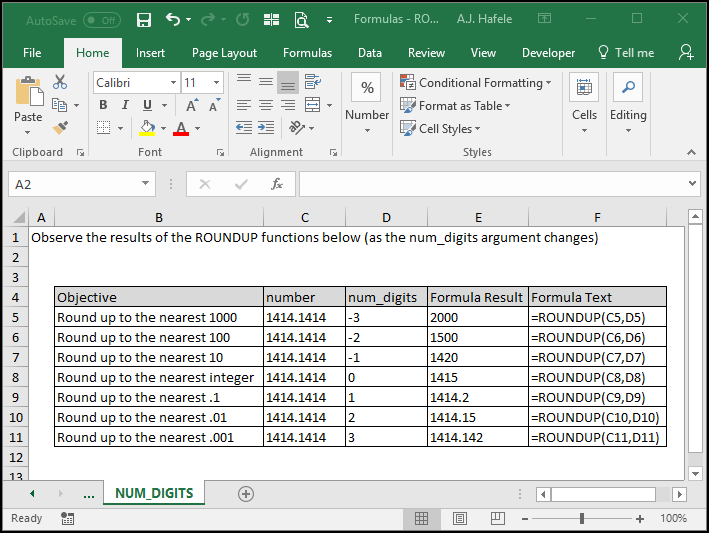
Task: Click the vertical scrollbar down arrow
Action: [695, 474]
